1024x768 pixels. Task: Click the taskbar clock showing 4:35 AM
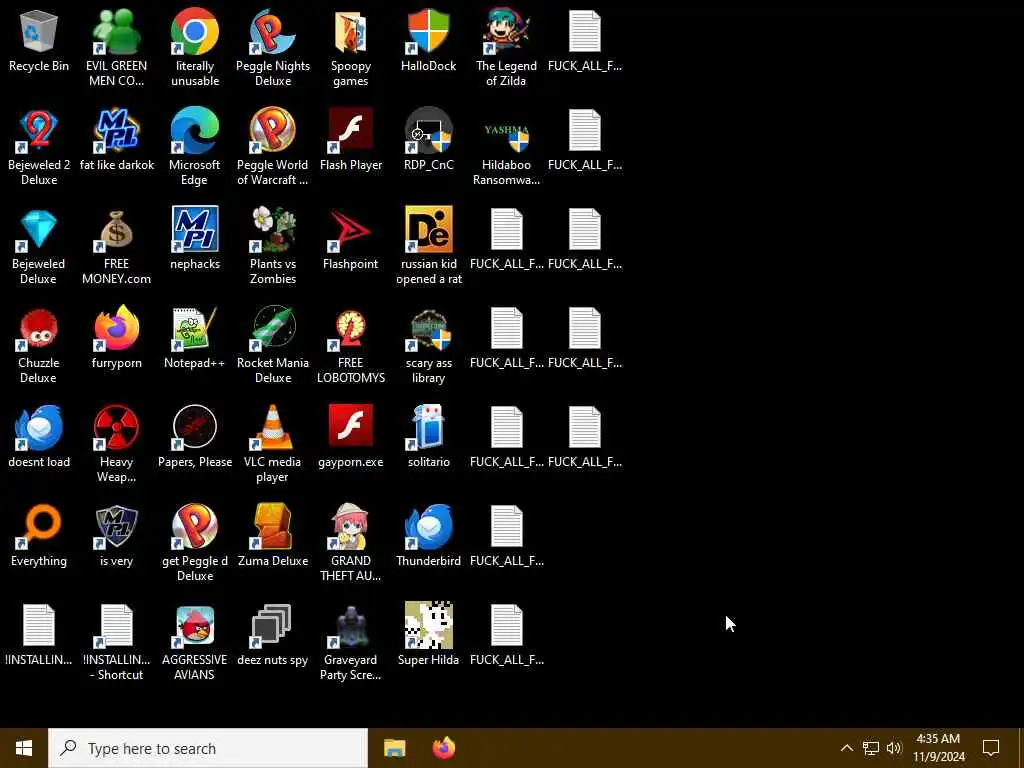point(938,748)
